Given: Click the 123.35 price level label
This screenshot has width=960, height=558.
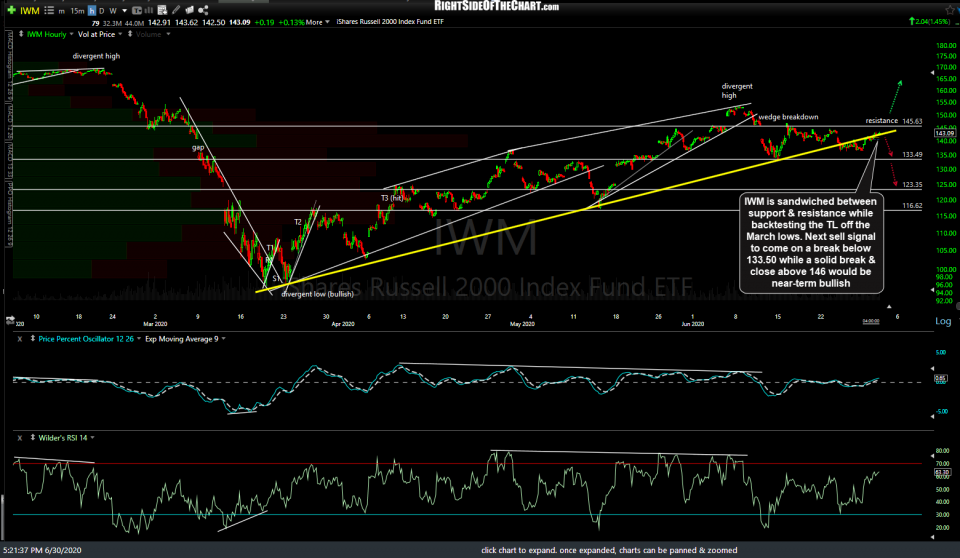Looking at the screenshot, I should pyautogui.click(x=912, y=184).
